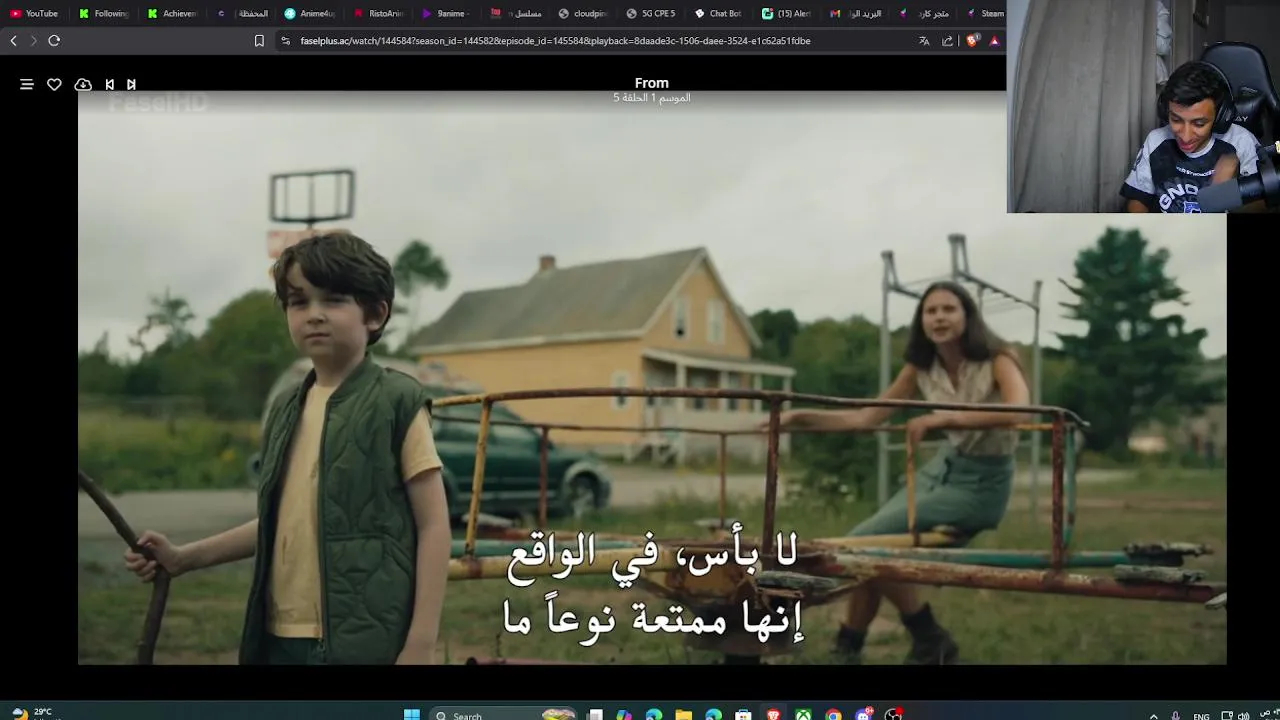Switch to cloudping tab

[x=584, y=14]
